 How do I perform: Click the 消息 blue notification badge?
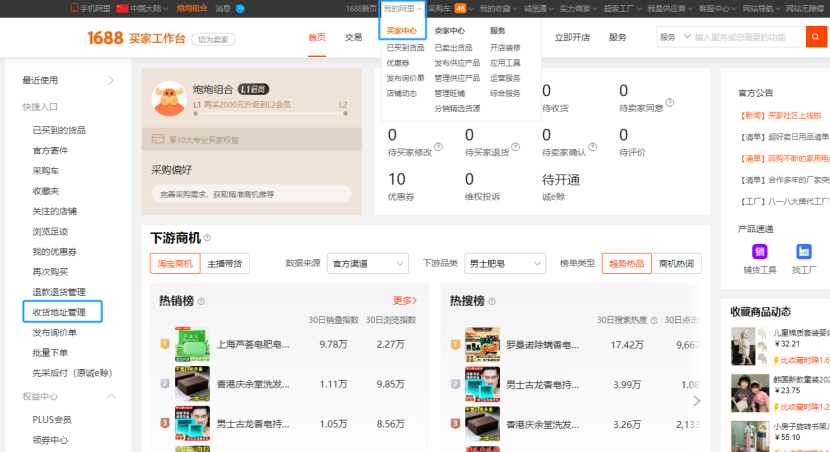pos(240,8)
